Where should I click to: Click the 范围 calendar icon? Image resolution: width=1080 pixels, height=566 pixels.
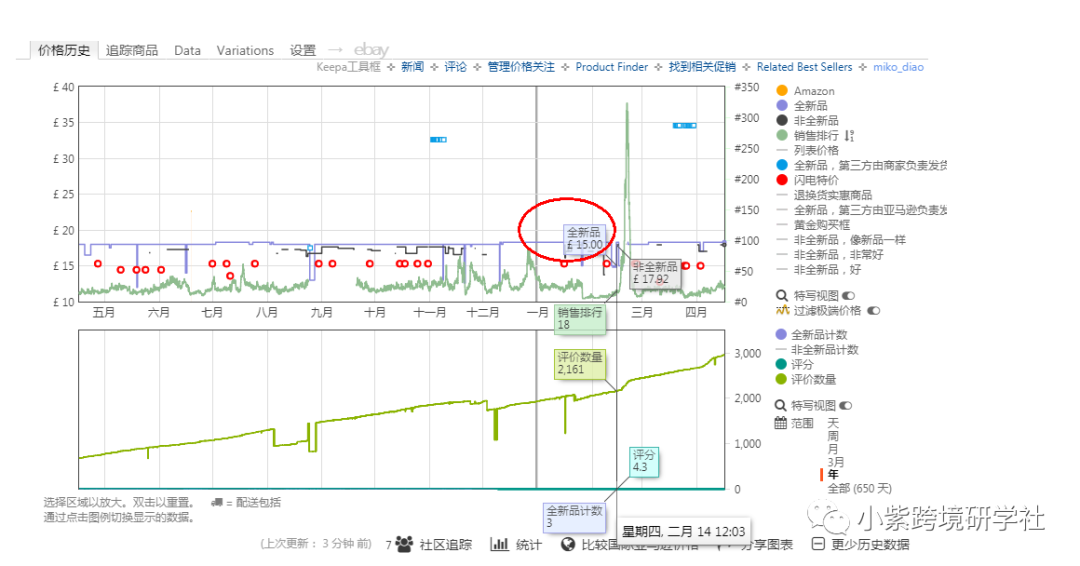coord(781,423)
